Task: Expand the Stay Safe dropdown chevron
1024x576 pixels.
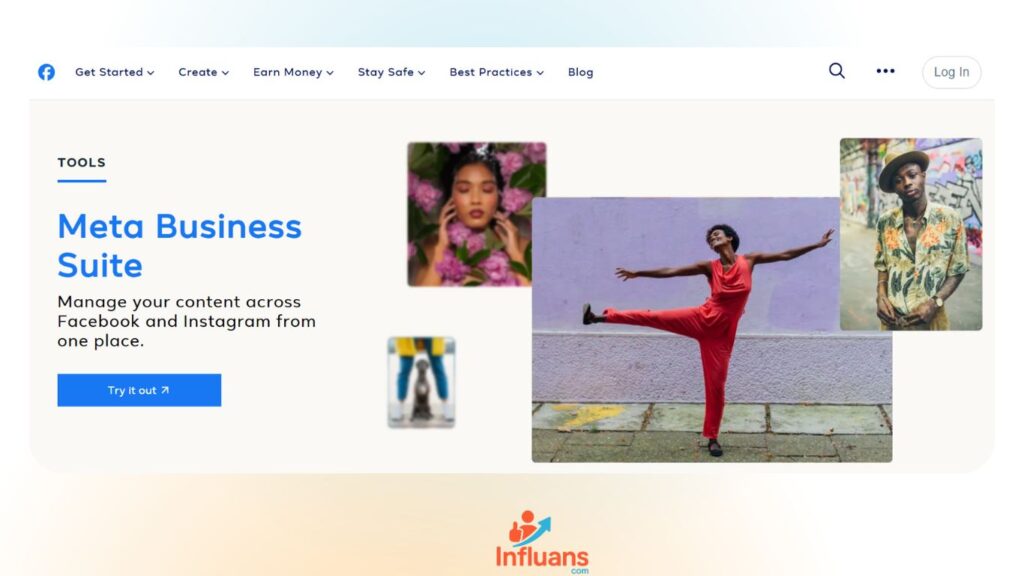Action: point(422,73)
